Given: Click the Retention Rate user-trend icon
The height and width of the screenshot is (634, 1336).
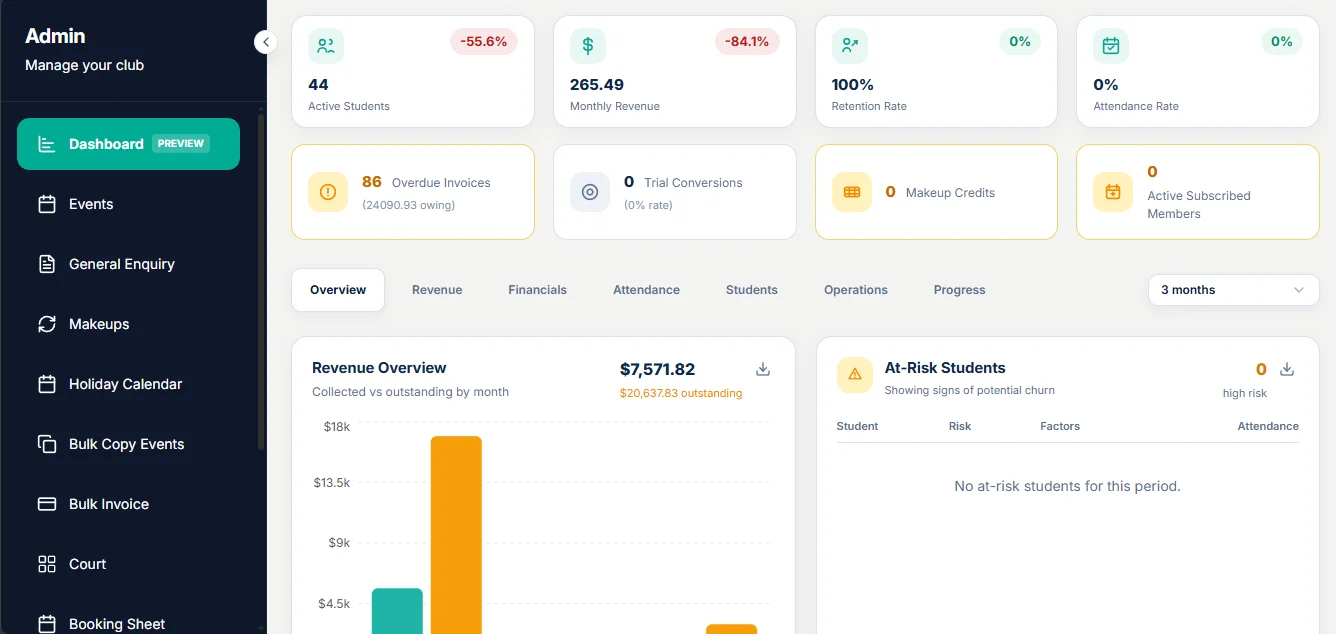Looking at the screenshot, I should coord(850,46).
